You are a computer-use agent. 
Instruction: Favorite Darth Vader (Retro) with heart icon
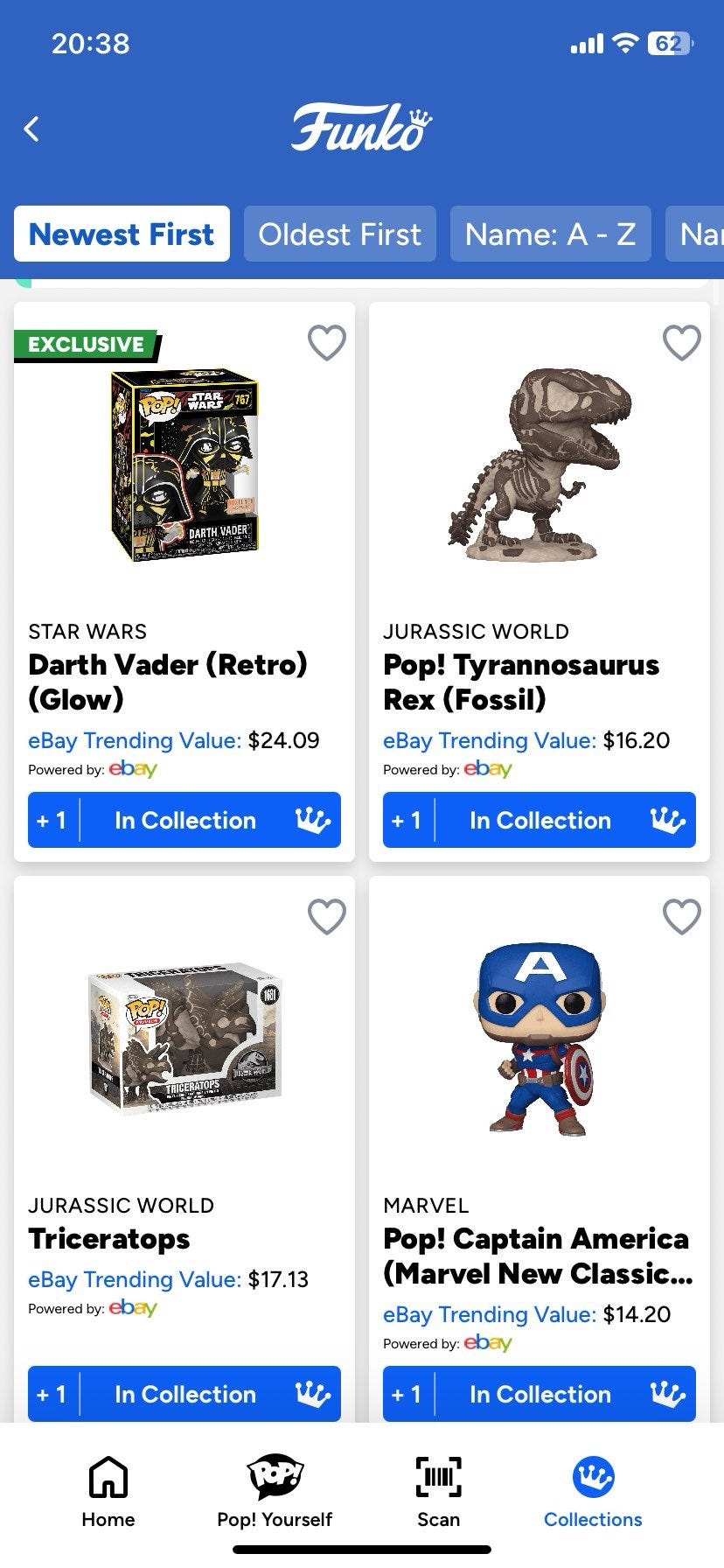(327, 342)
